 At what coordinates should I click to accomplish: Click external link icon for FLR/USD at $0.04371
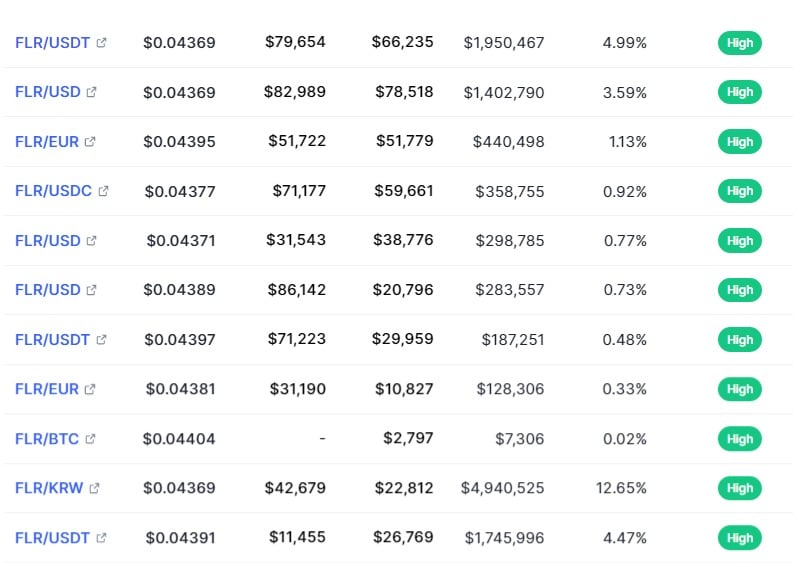point(92,241)
